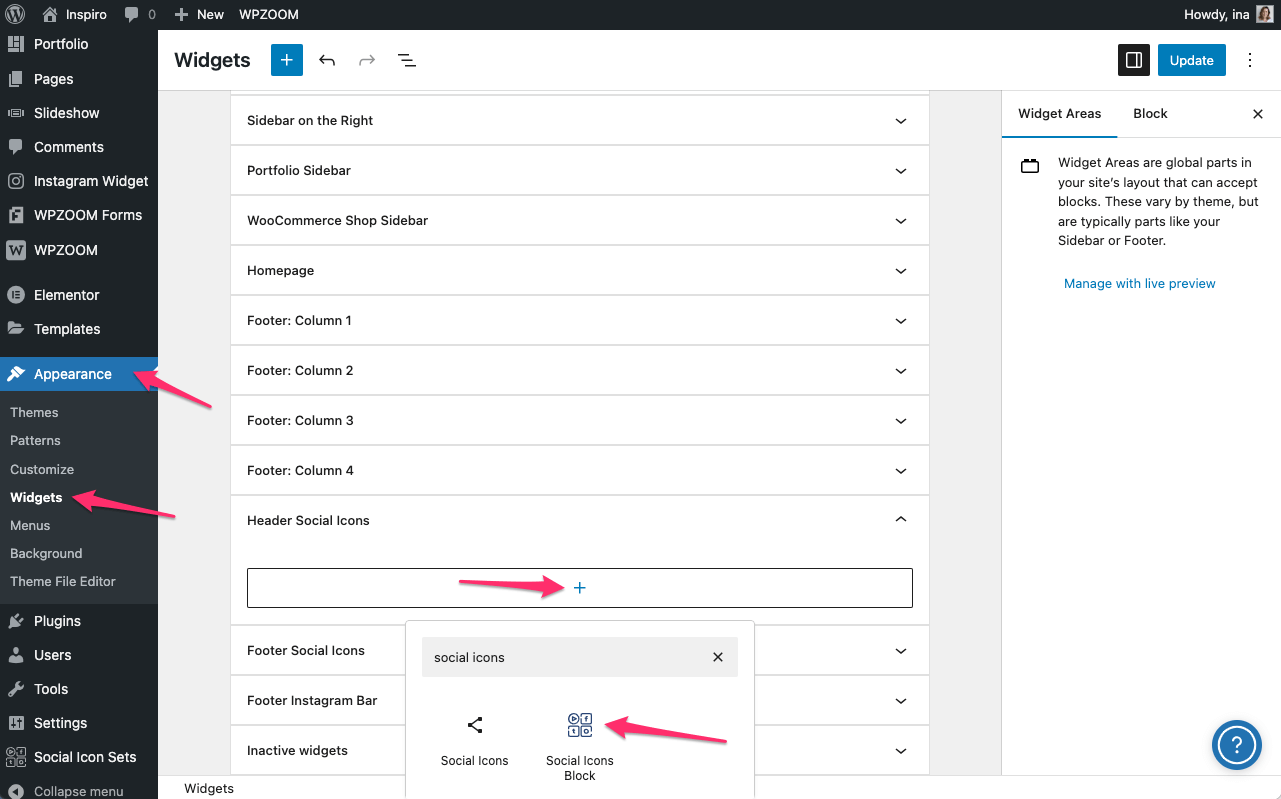Expand the Footer Social Icons chevron

click(901, 650)
